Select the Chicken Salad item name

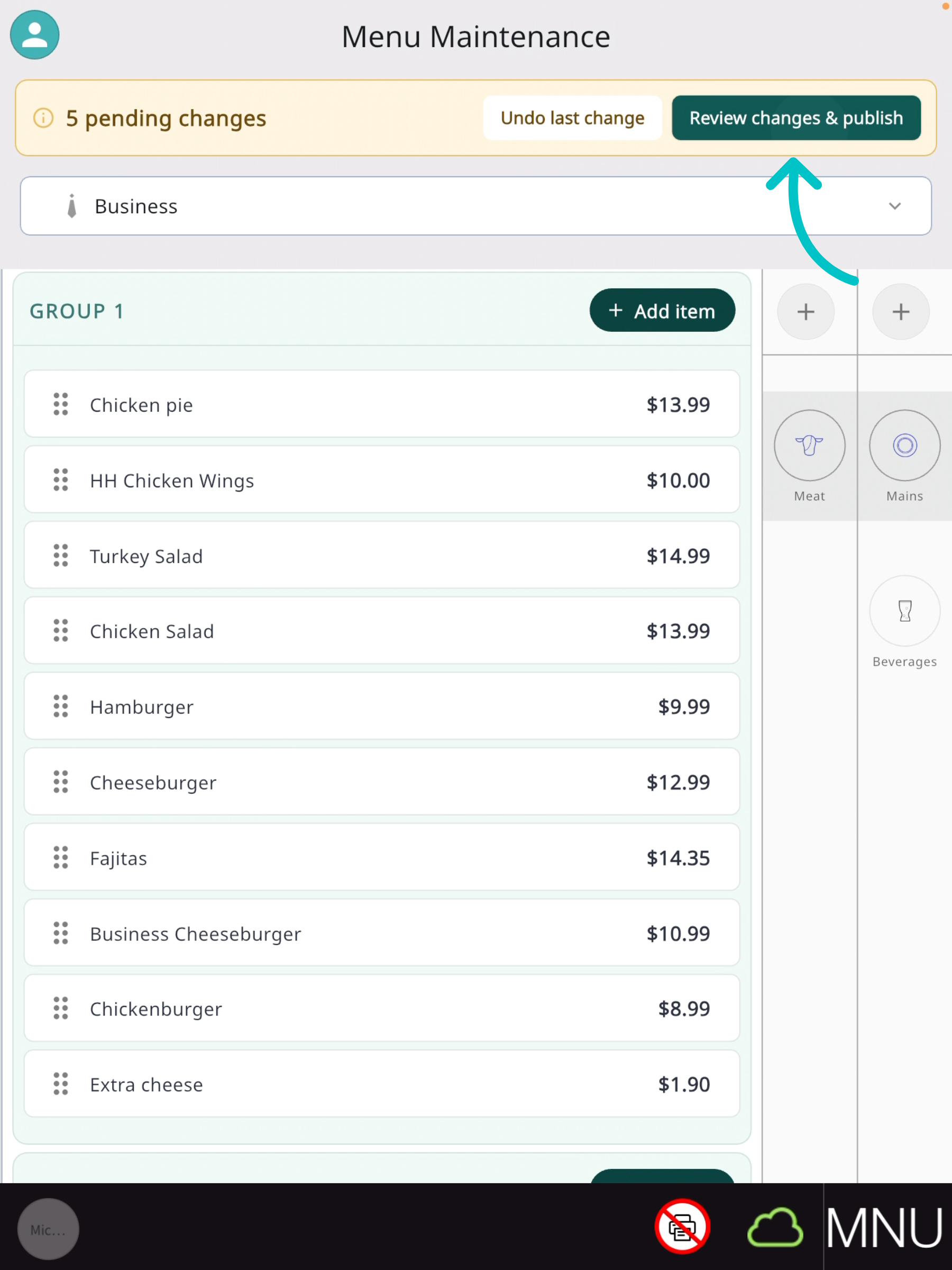pyautogui.click(x=151, y=631)
